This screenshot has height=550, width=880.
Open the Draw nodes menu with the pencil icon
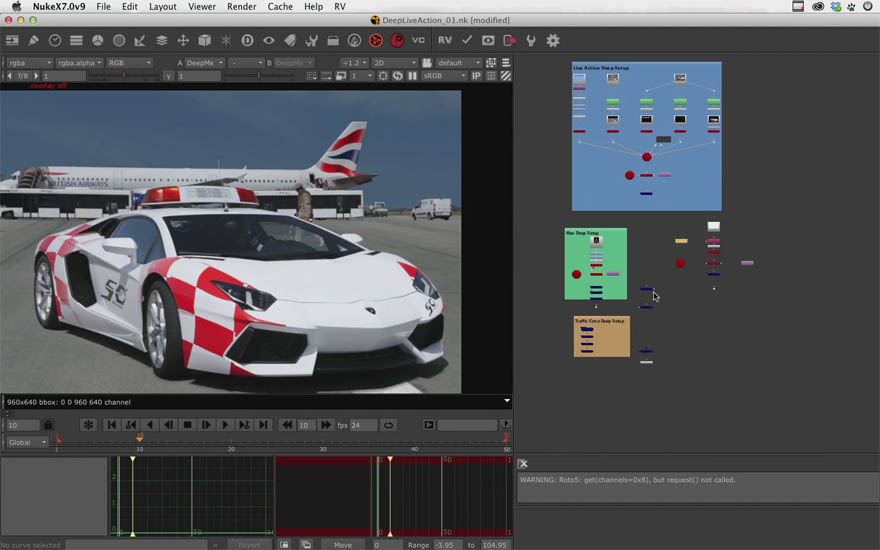point(34,40)
